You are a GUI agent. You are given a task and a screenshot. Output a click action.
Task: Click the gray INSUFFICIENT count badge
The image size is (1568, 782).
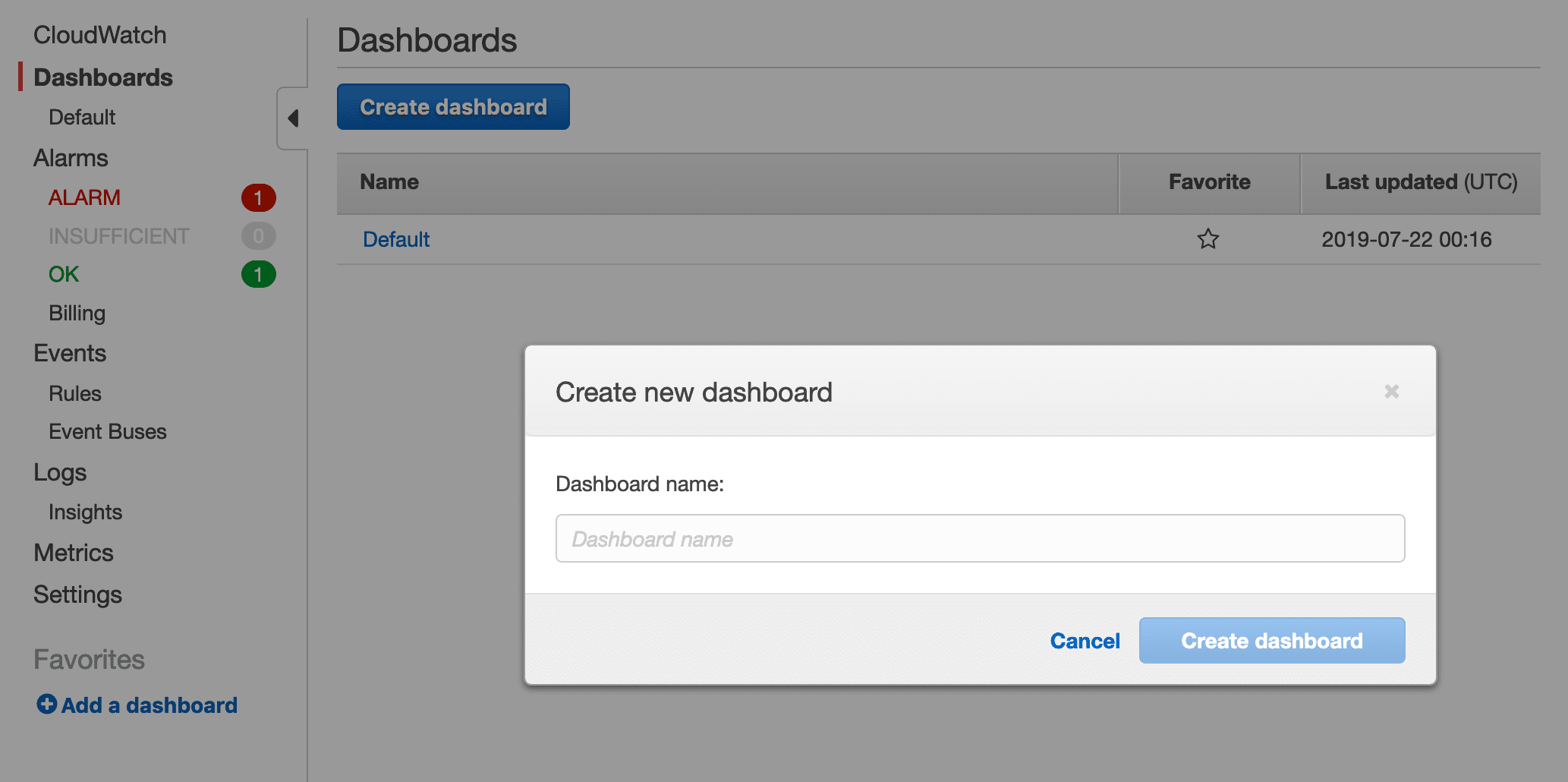(x=258, y=236)
